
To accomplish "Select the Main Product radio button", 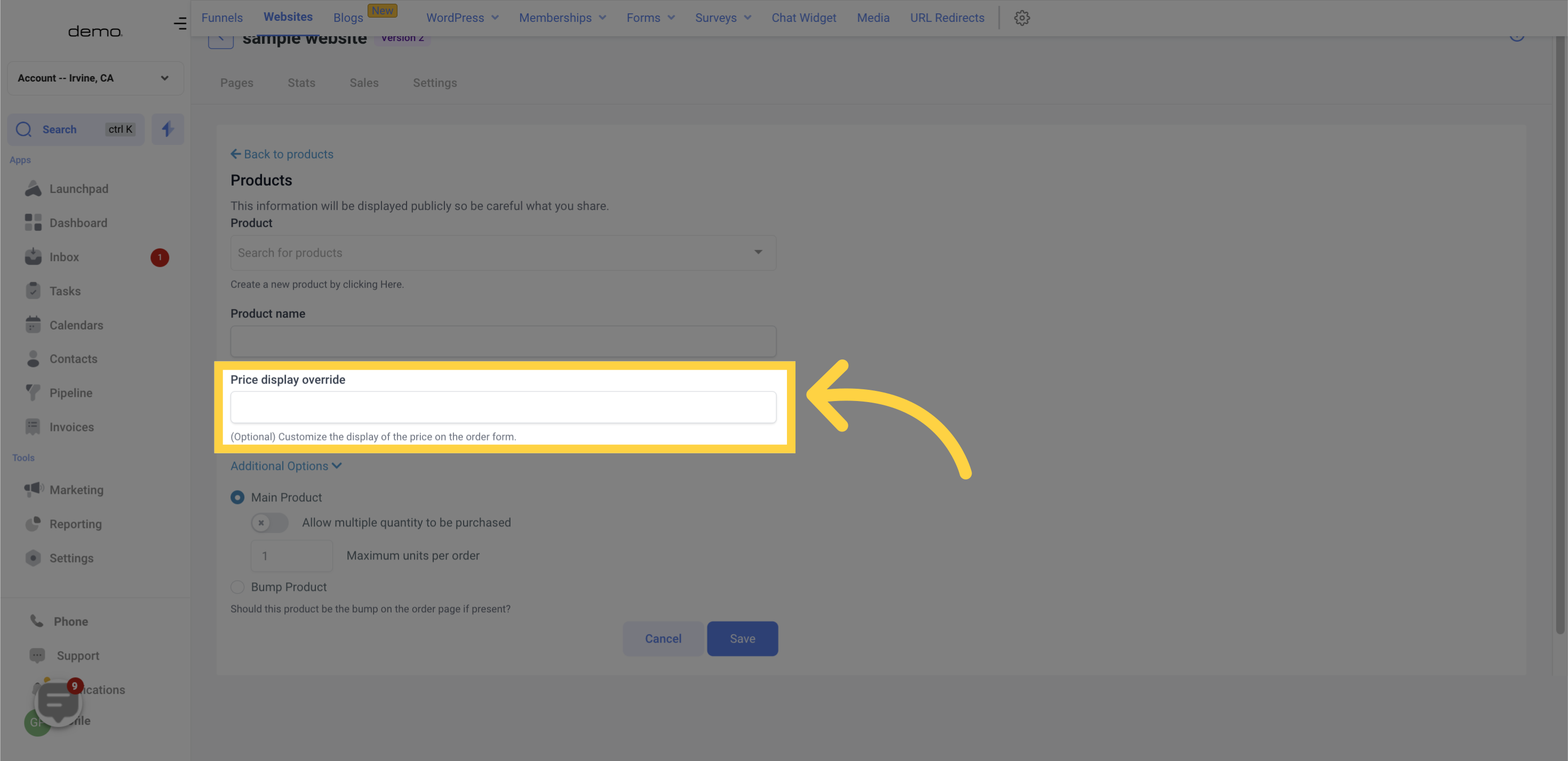I will [x=237, y=497].
